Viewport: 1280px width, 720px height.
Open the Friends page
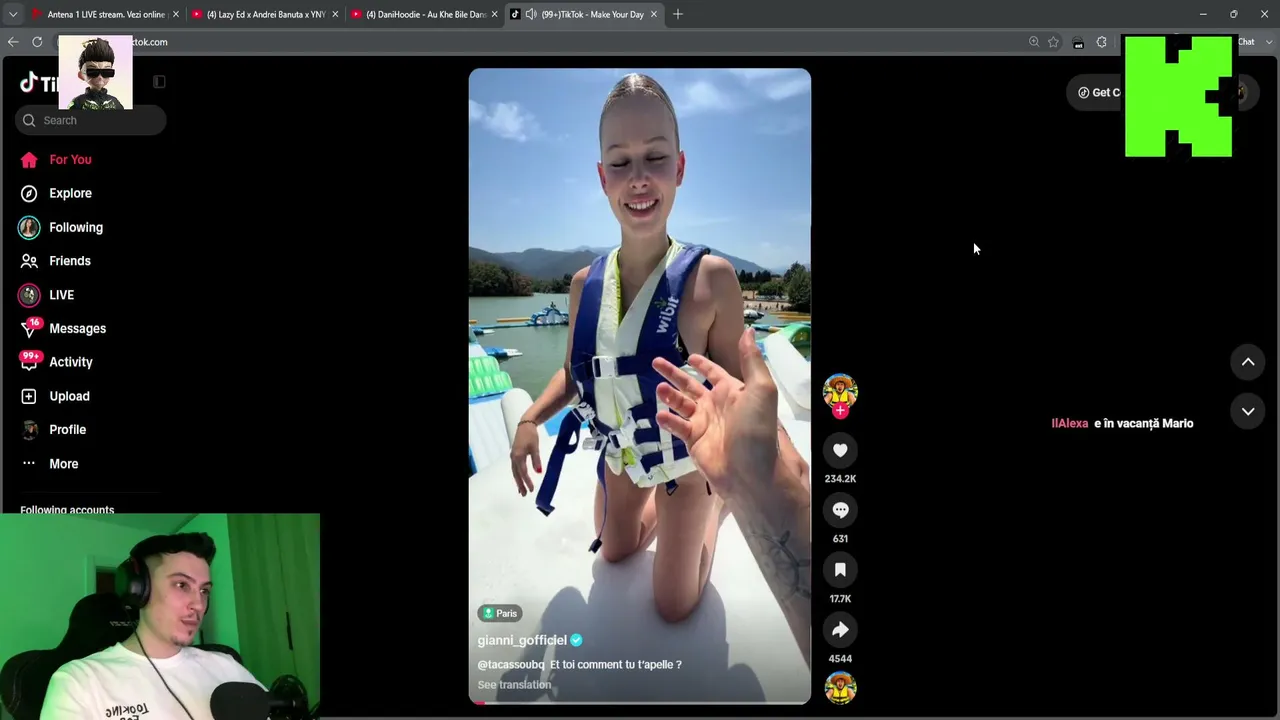point(56,261)
